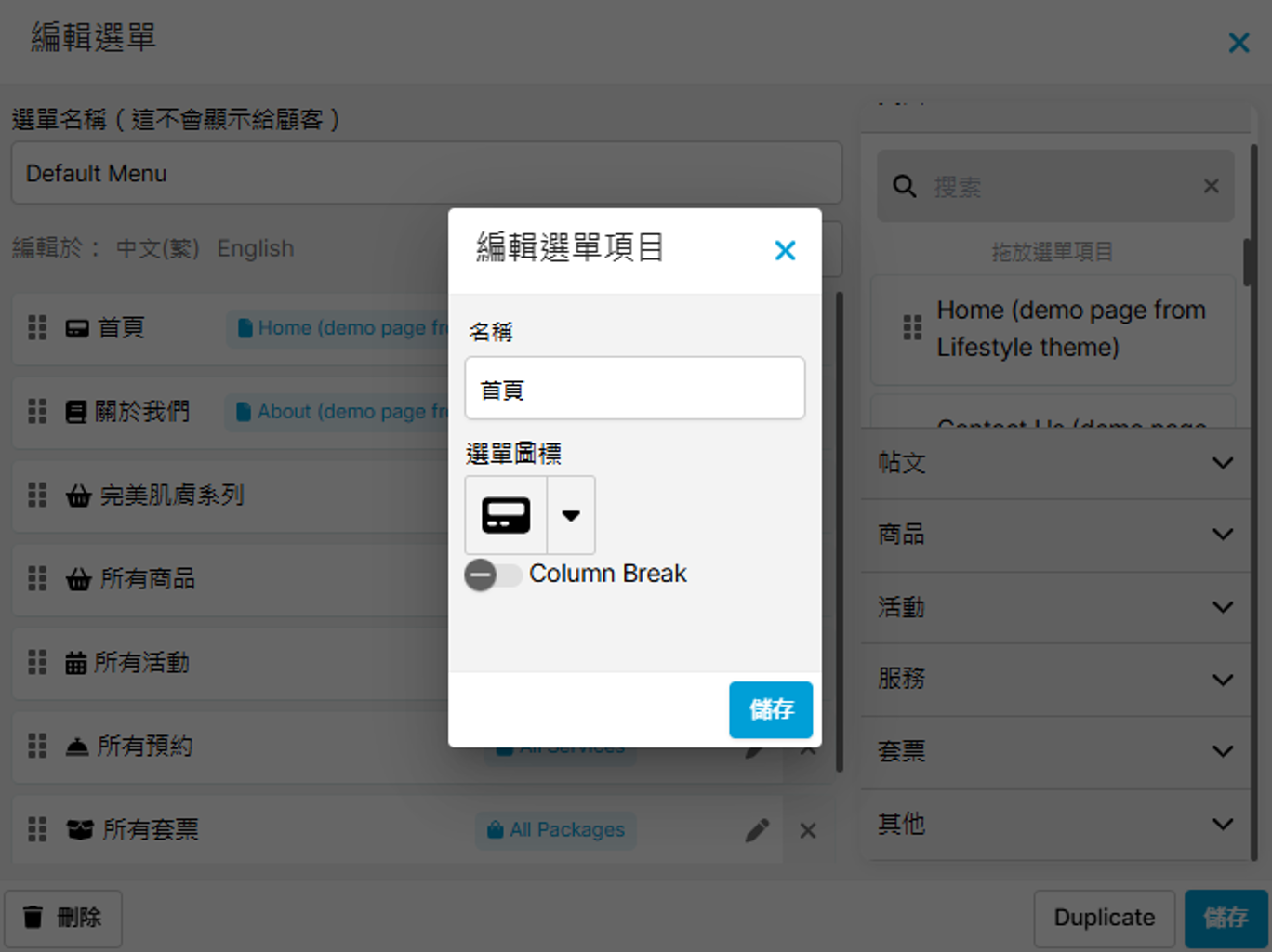Viewport: 1272px width, 952px height.
Task: Save the menu item in the dialog
Action: [770, 709]
